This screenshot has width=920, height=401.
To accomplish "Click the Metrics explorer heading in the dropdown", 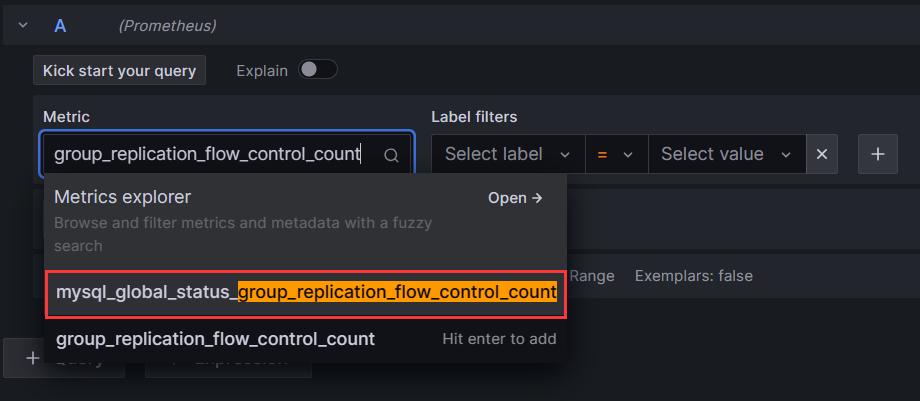I will (122, 197).
